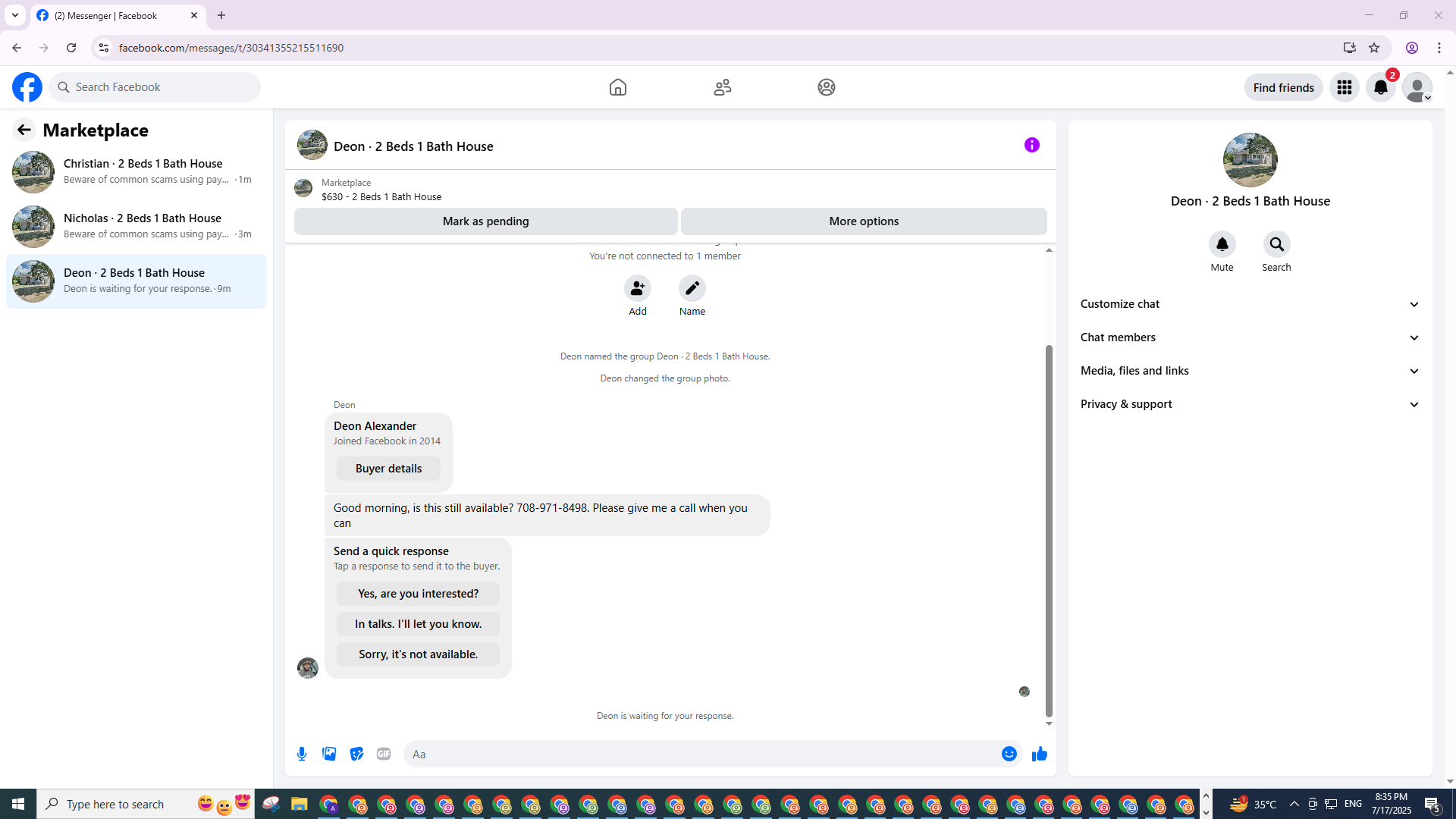The height and width of the screenshot is (819, 1456).
Task: View site information icon in address bar
Action: click(104, 48)
